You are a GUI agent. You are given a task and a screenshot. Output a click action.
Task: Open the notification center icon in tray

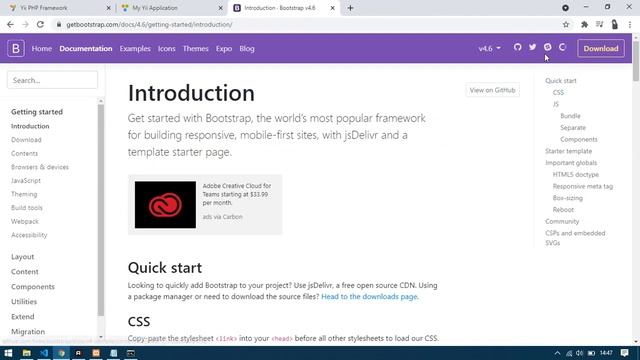(x=624, y=353)
